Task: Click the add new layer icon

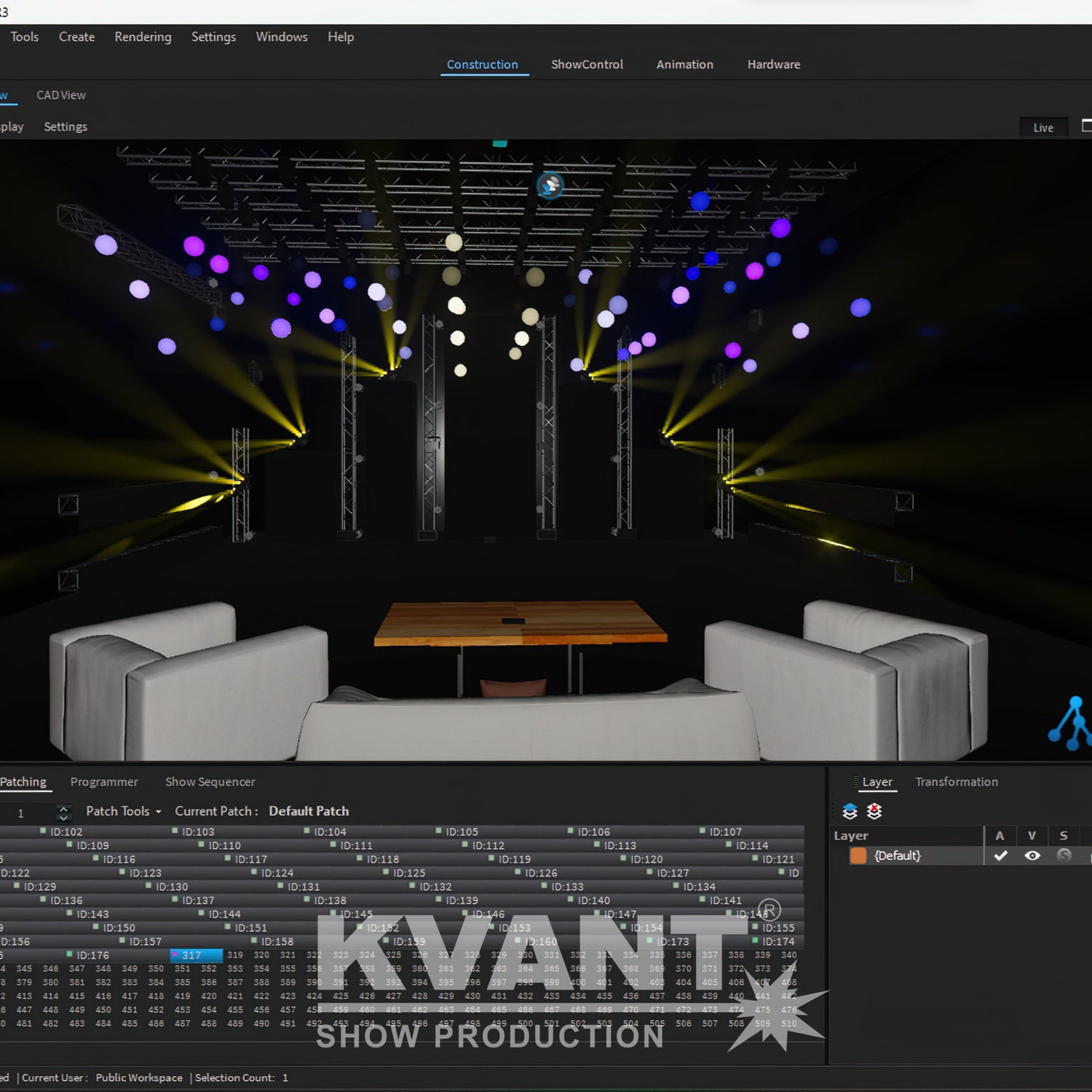Action: [850, 811]
